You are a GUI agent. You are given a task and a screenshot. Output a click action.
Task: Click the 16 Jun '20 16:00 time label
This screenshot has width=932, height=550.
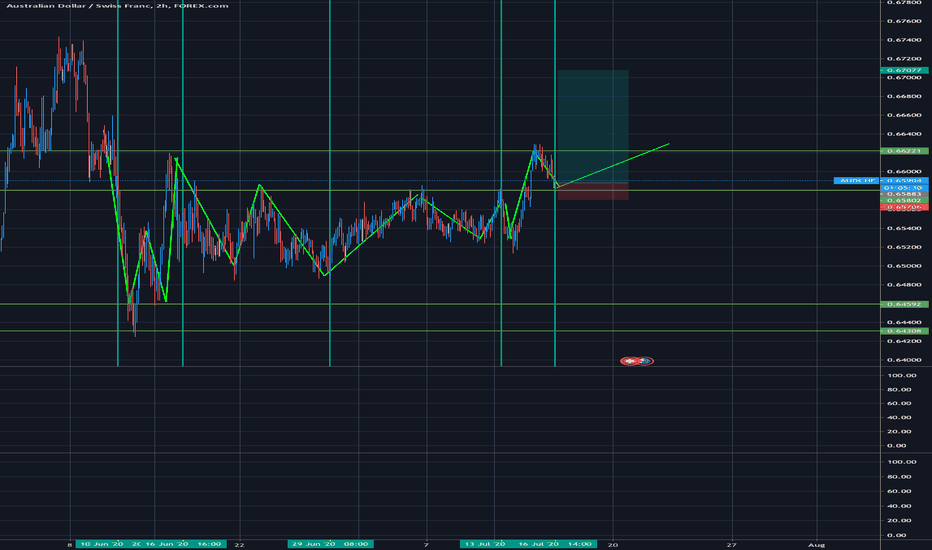coord(183,544)
